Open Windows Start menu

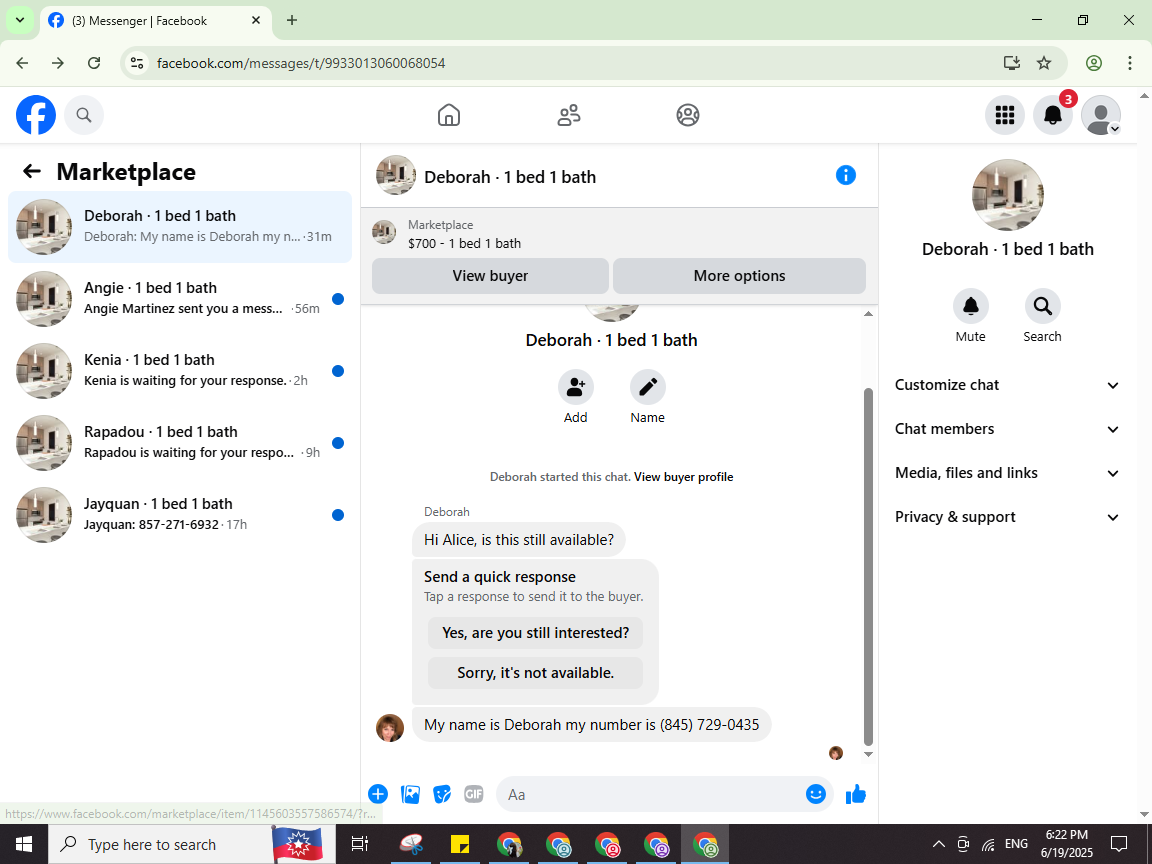click(24, 844)
